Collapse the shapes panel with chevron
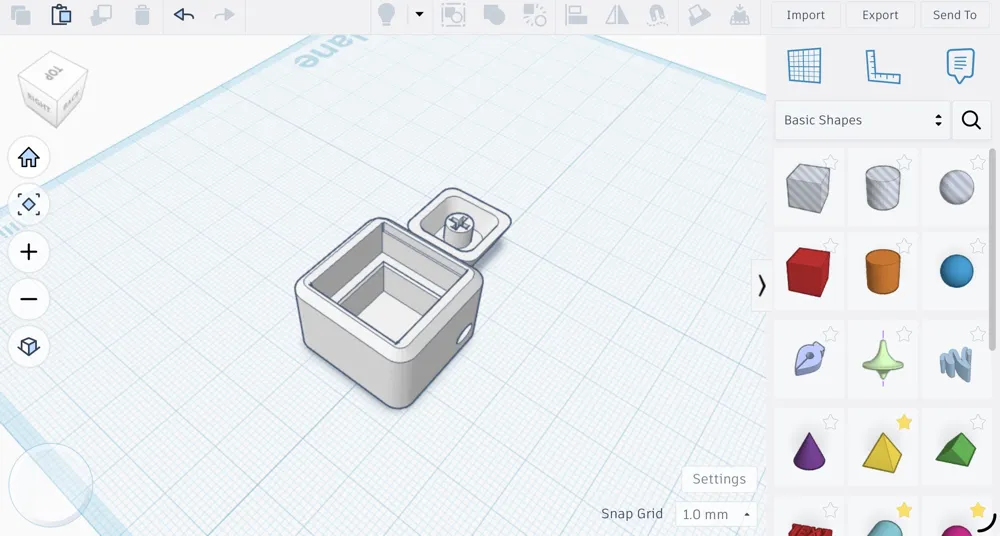This screenshot has height=536, width=1000. coord(761,285)
